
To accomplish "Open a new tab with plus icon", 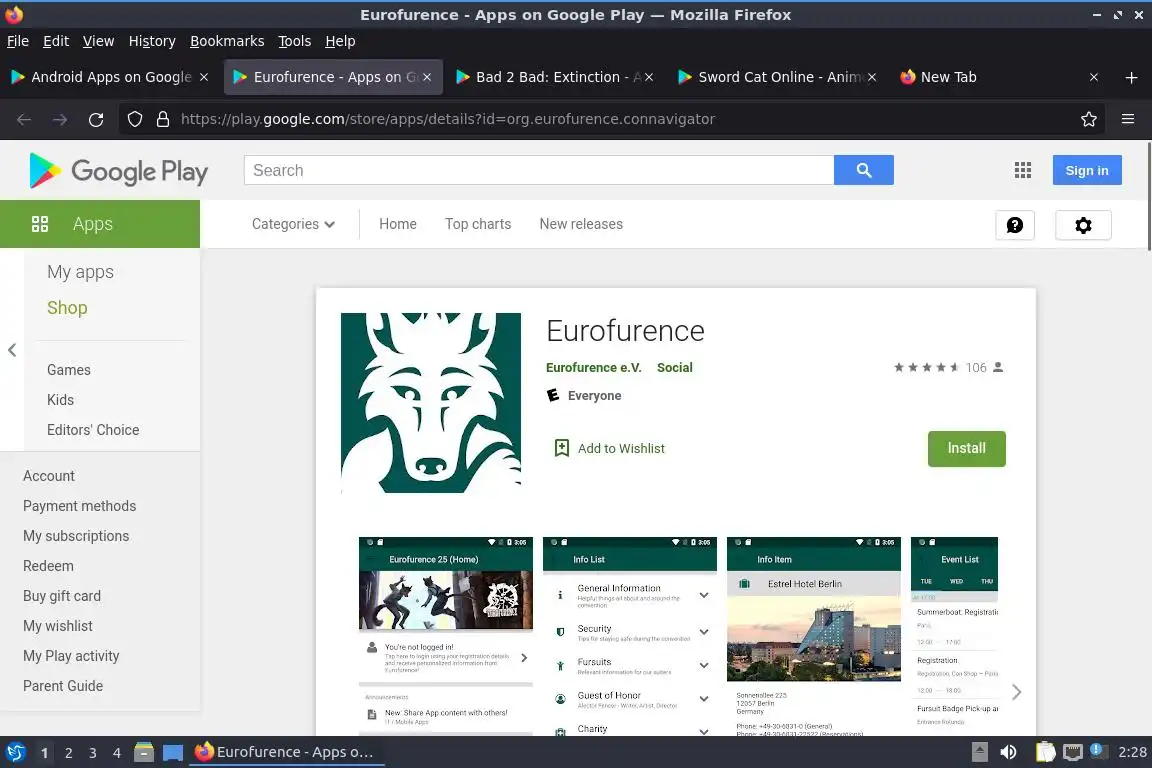I will [x=1131, y=77].
